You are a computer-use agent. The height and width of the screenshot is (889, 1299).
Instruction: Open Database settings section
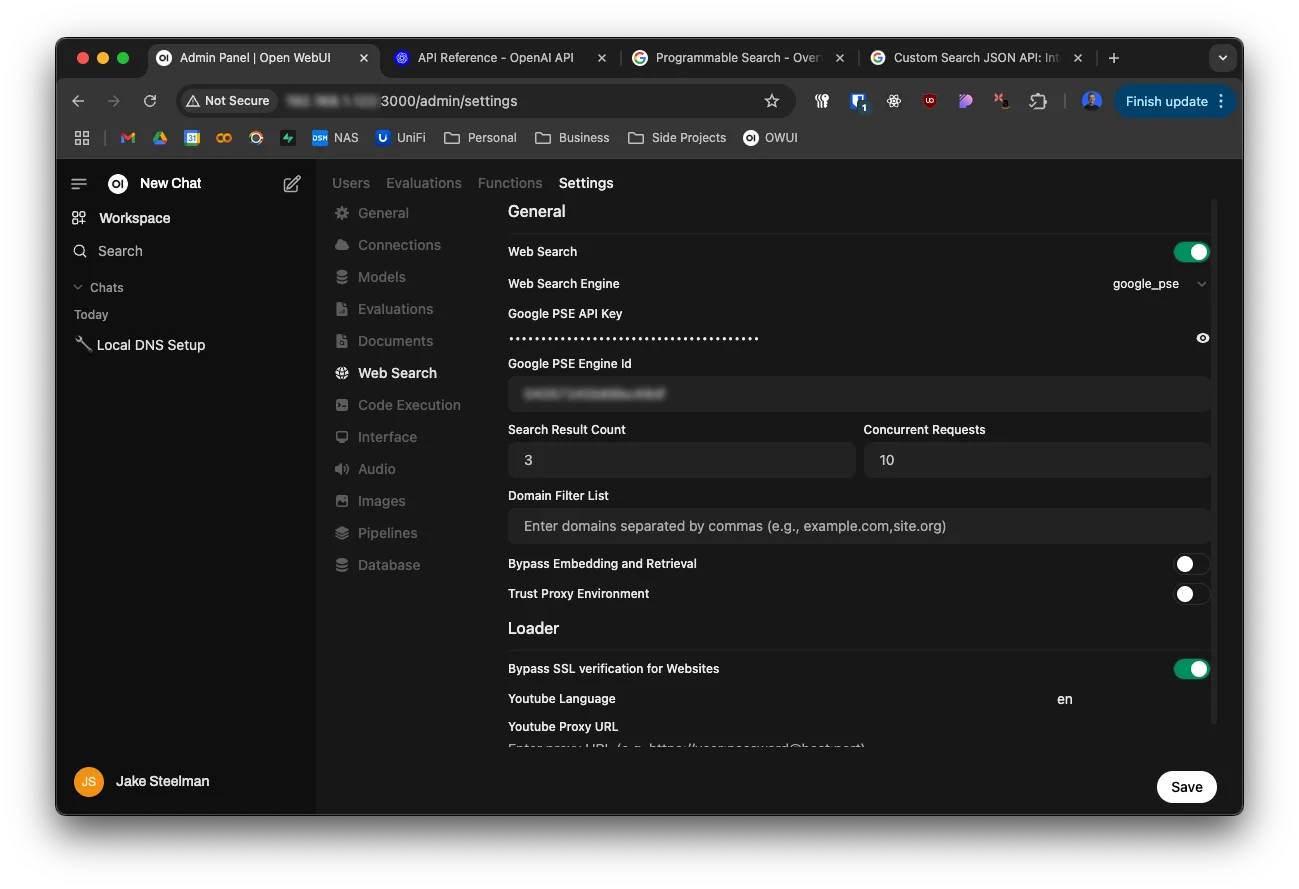(x=377, y=565)
